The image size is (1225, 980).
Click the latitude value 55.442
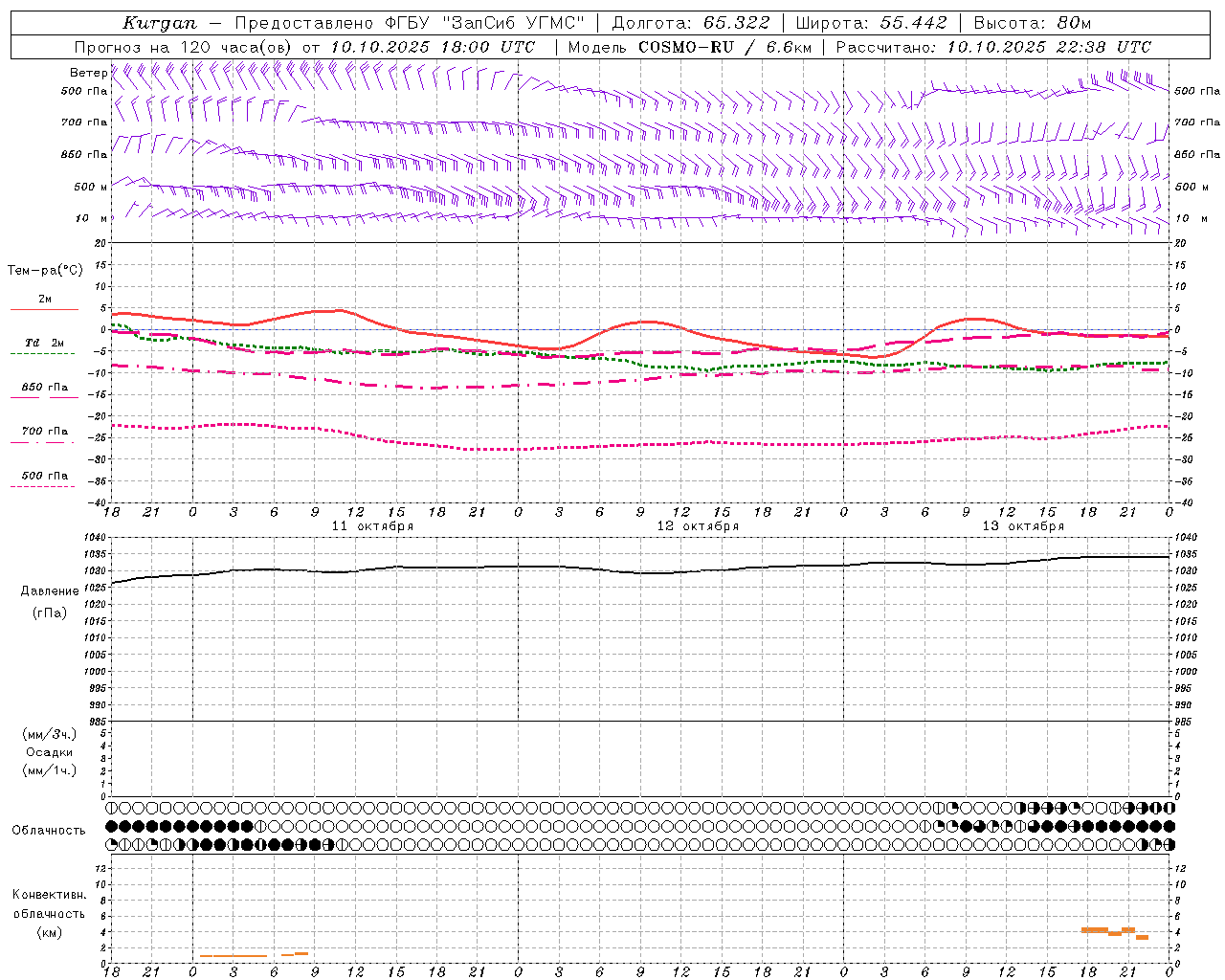914,23
